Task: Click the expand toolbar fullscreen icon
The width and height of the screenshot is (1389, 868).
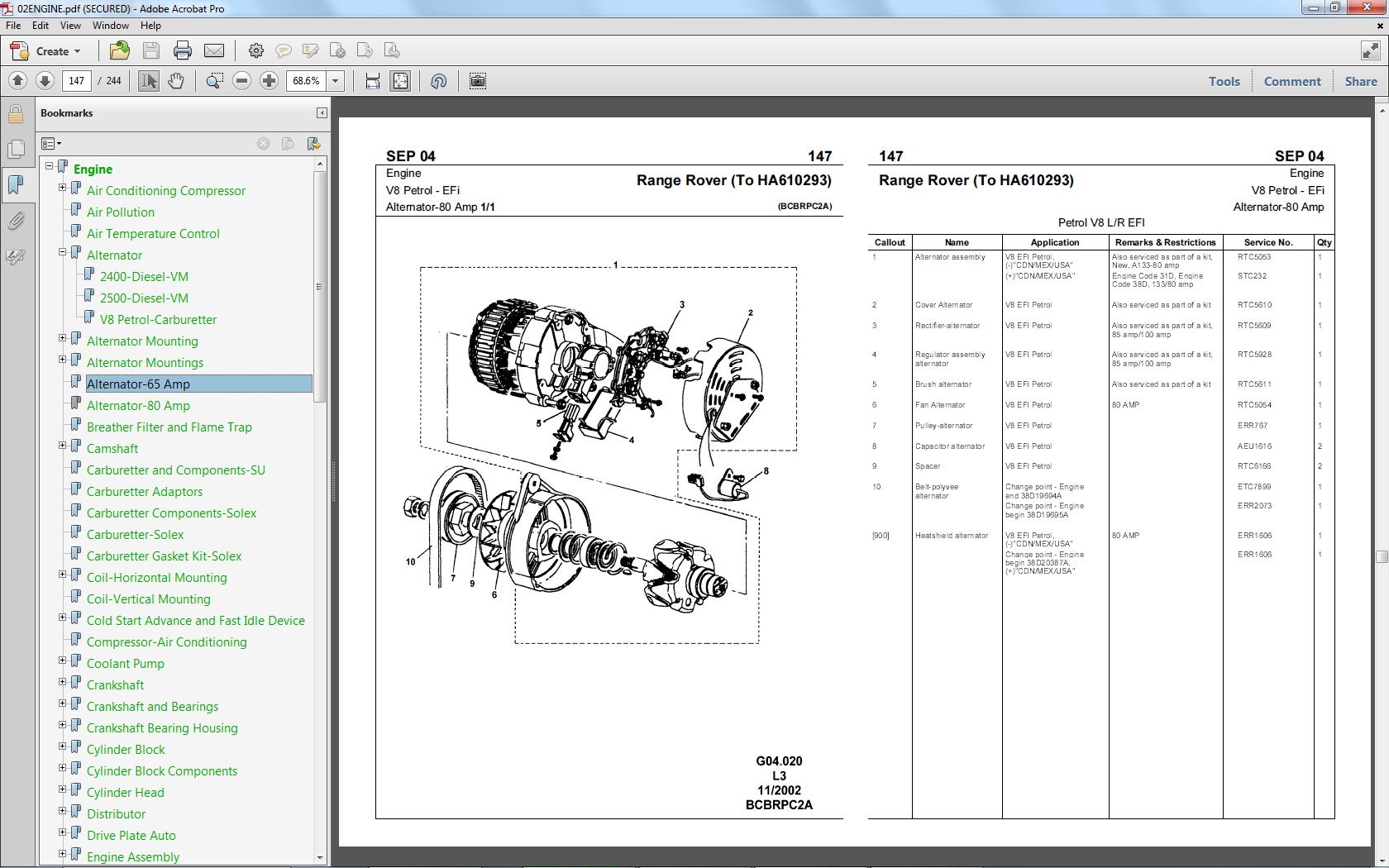Action: coord(1370,50)
